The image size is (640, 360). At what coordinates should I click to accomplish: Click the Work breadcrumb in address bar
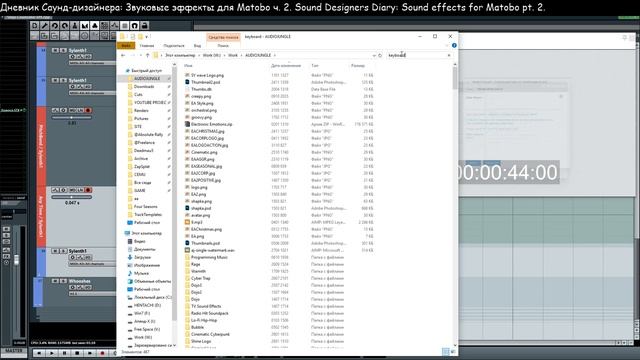click(x=233, y=55)
